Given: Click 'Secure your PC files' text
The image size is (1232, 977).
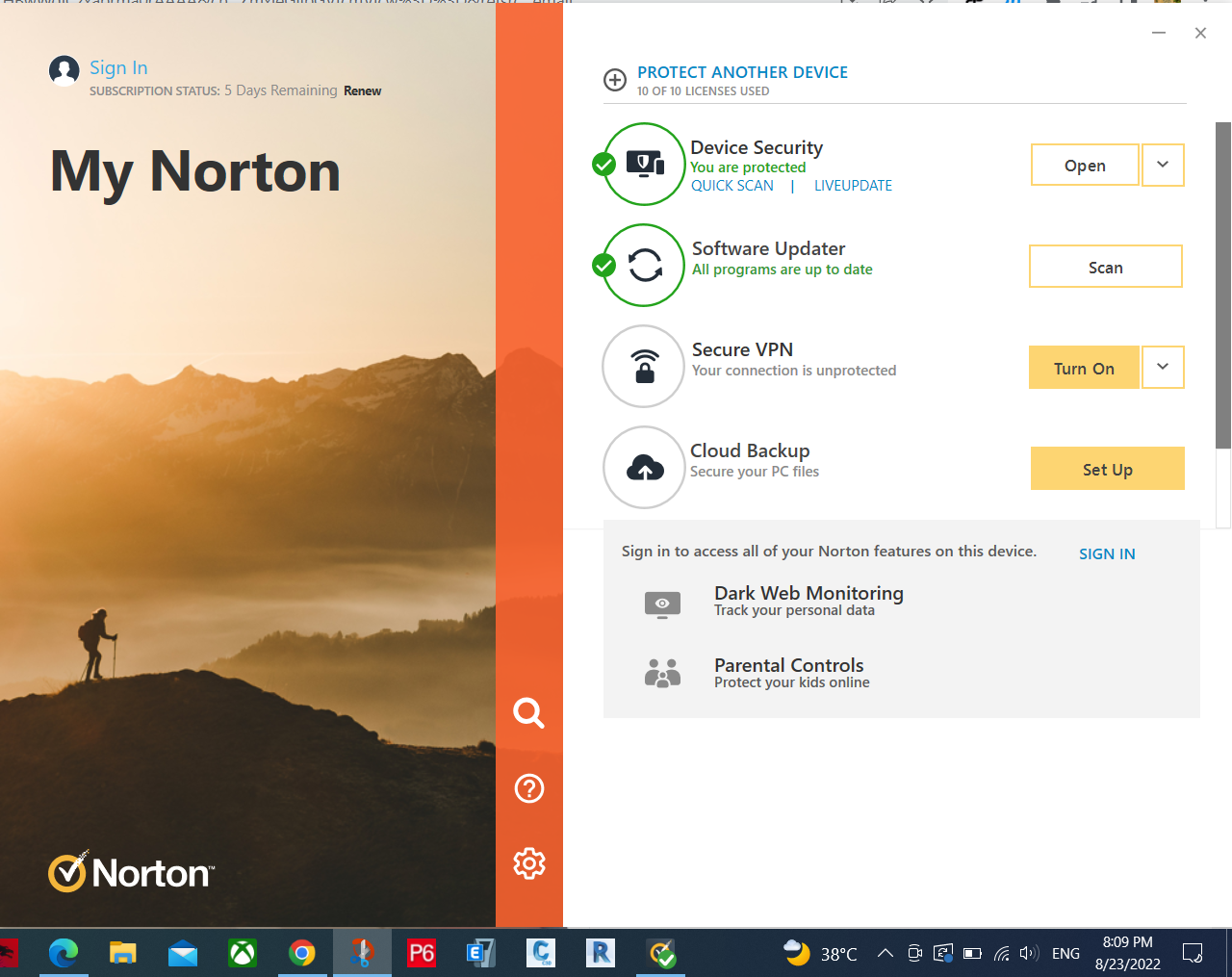Looking at the screenshot, I should tap(755, 472).
